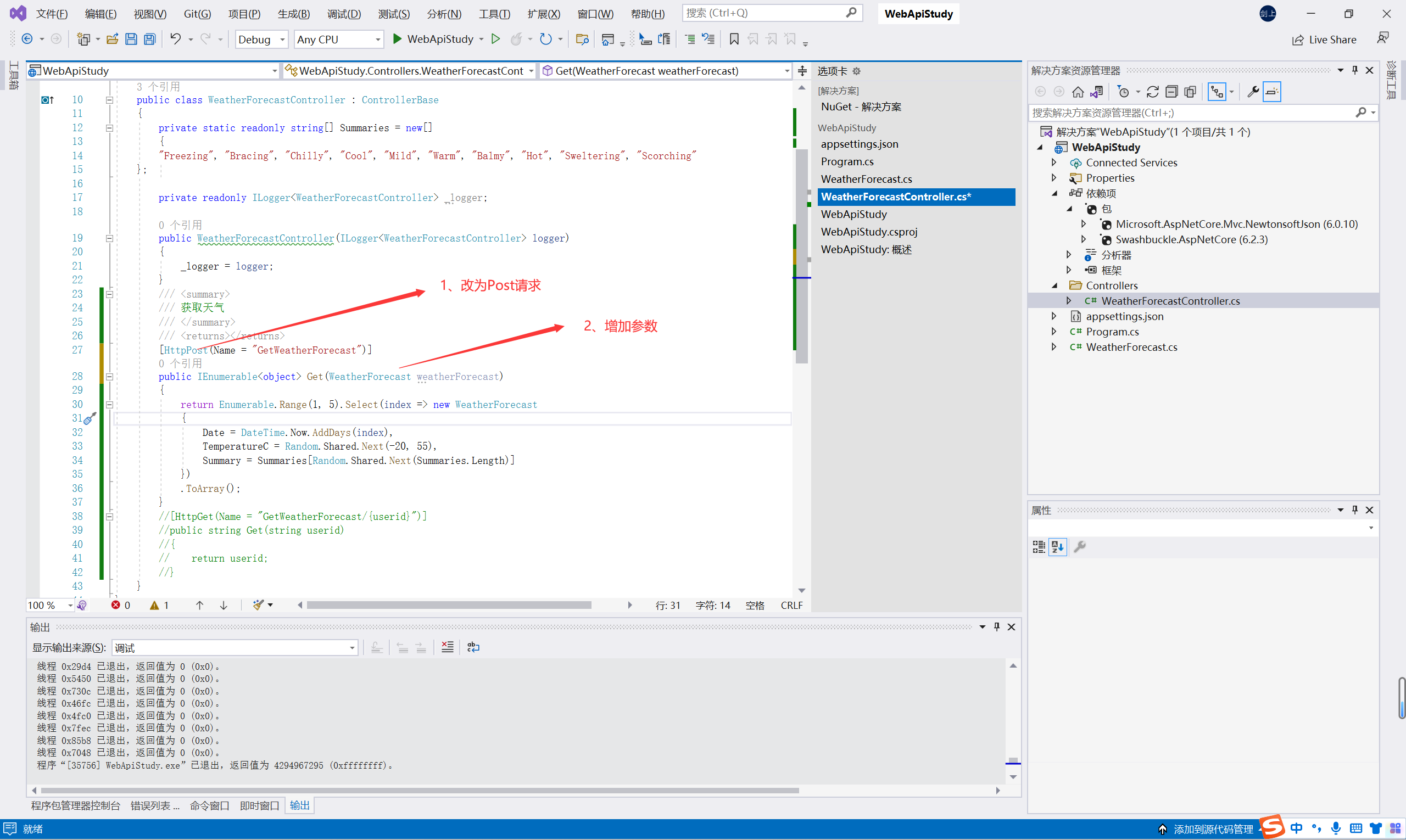The height and width of the screenshot is (840, 1406).
Task: Select WeatherForecast.cs in Solution Explorer
Action: (1131, 346)
